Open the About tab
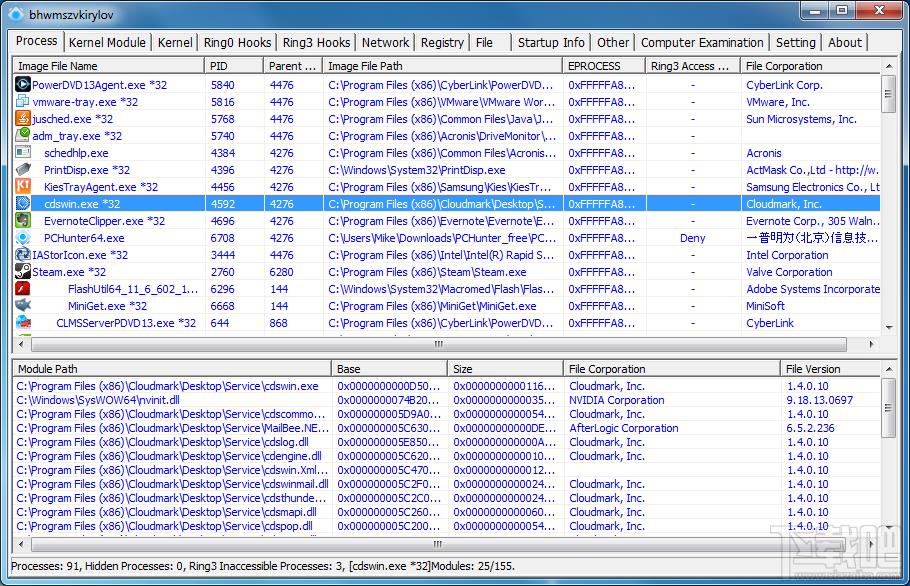 [x=845, y=42]
